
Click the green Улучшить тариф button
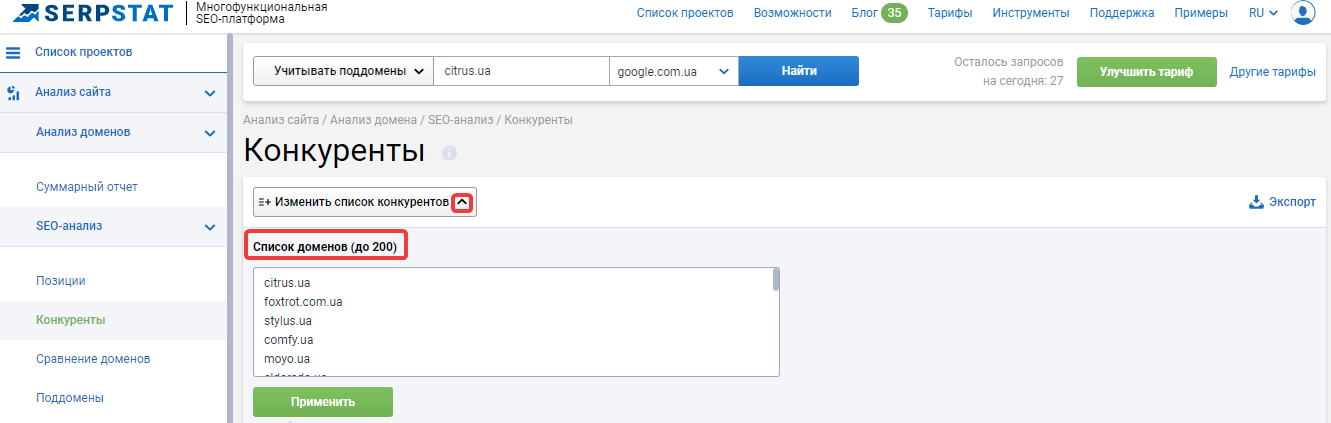(x=1146, y=72)
